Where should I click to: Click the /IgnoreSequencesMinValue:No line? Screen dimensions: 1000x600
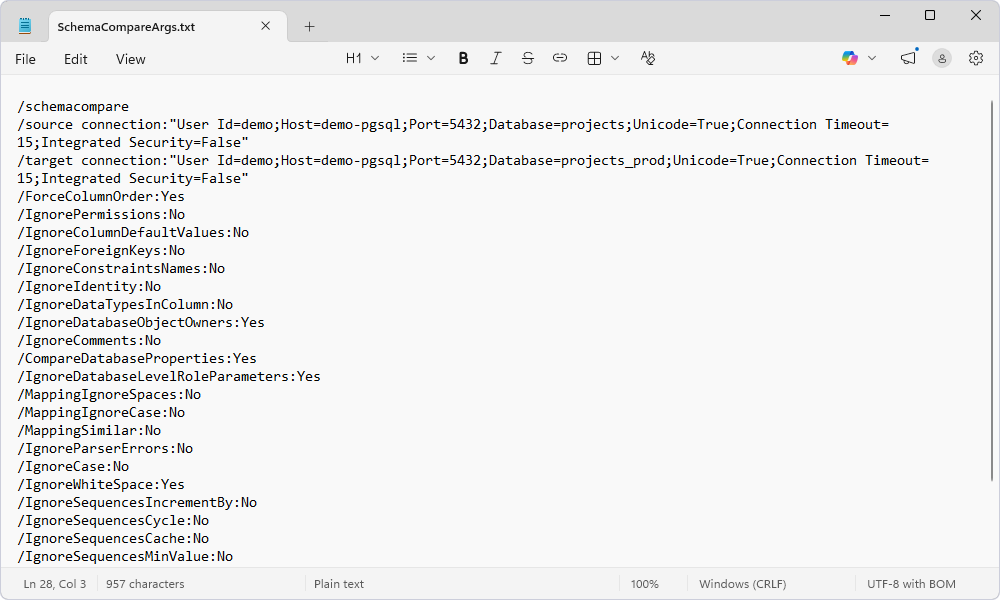[x=125, y=557]
